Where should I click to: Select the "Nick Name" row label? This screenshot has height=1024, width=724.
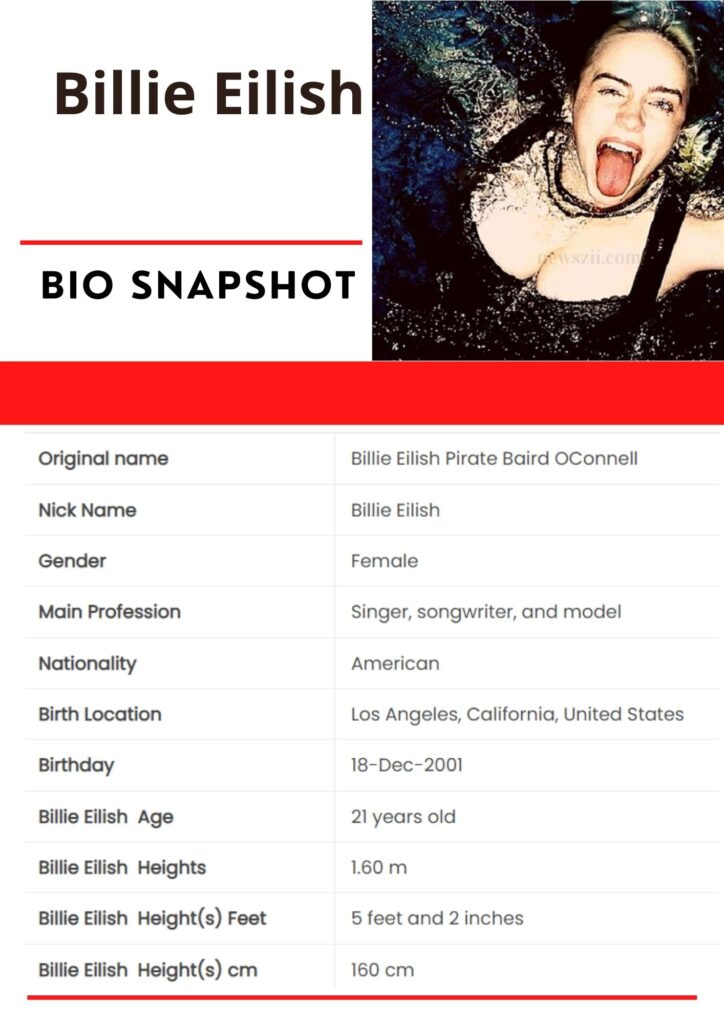coord(87,510)
